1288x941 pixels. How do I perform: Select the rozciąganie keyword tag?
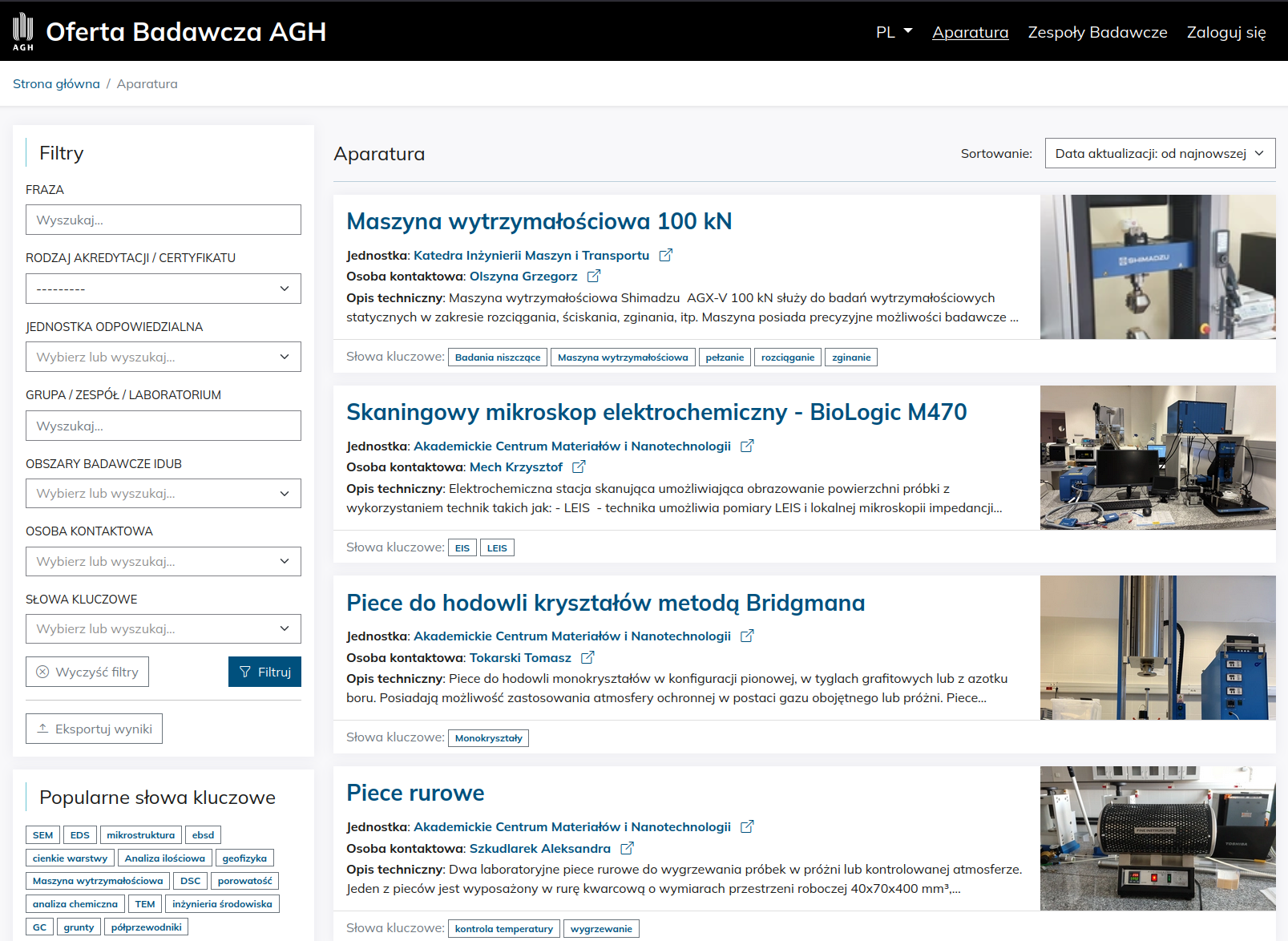pos(788,357)
